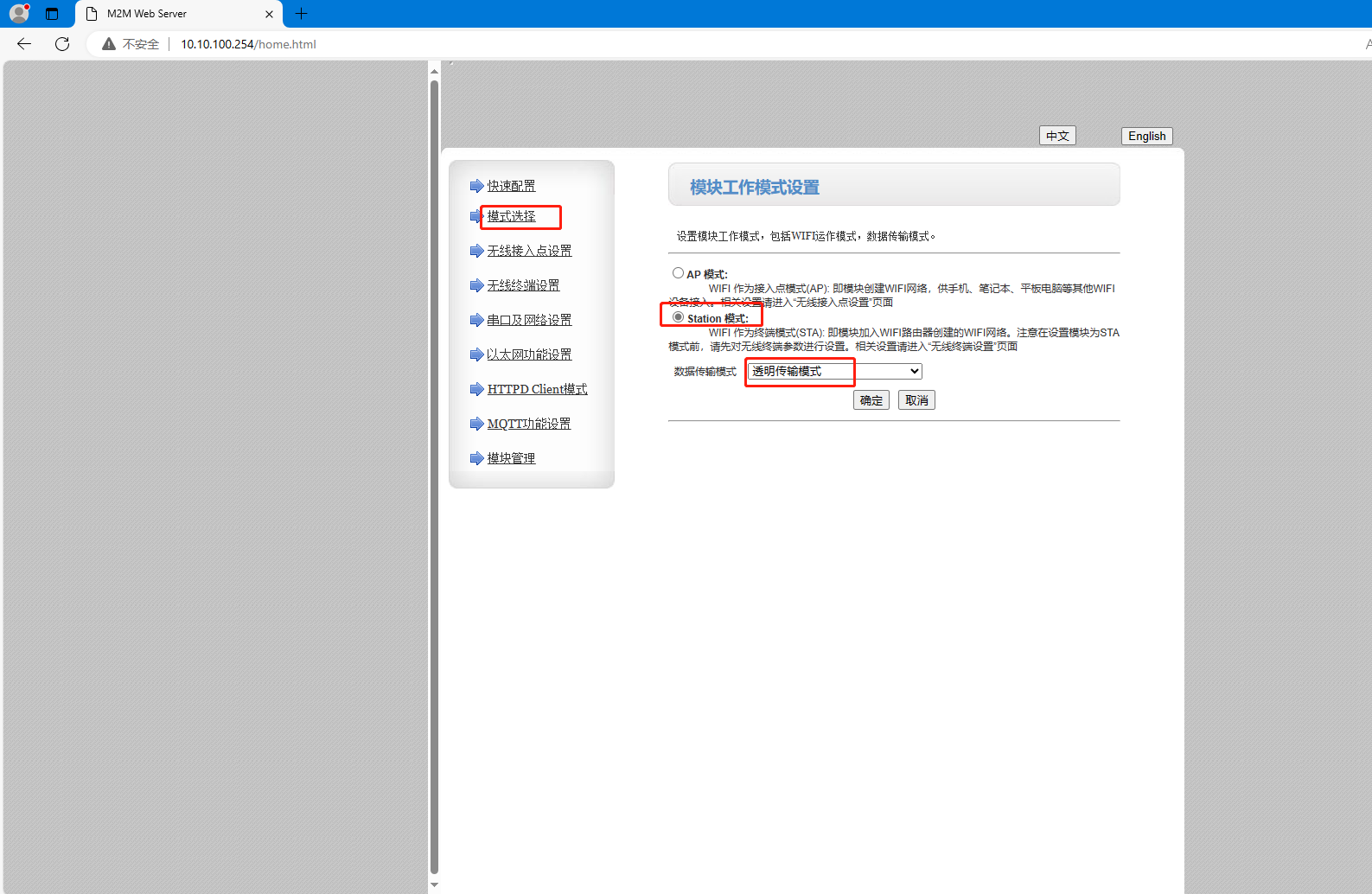
Task: Click the 取消 cancel button
Action: (916, 400)
